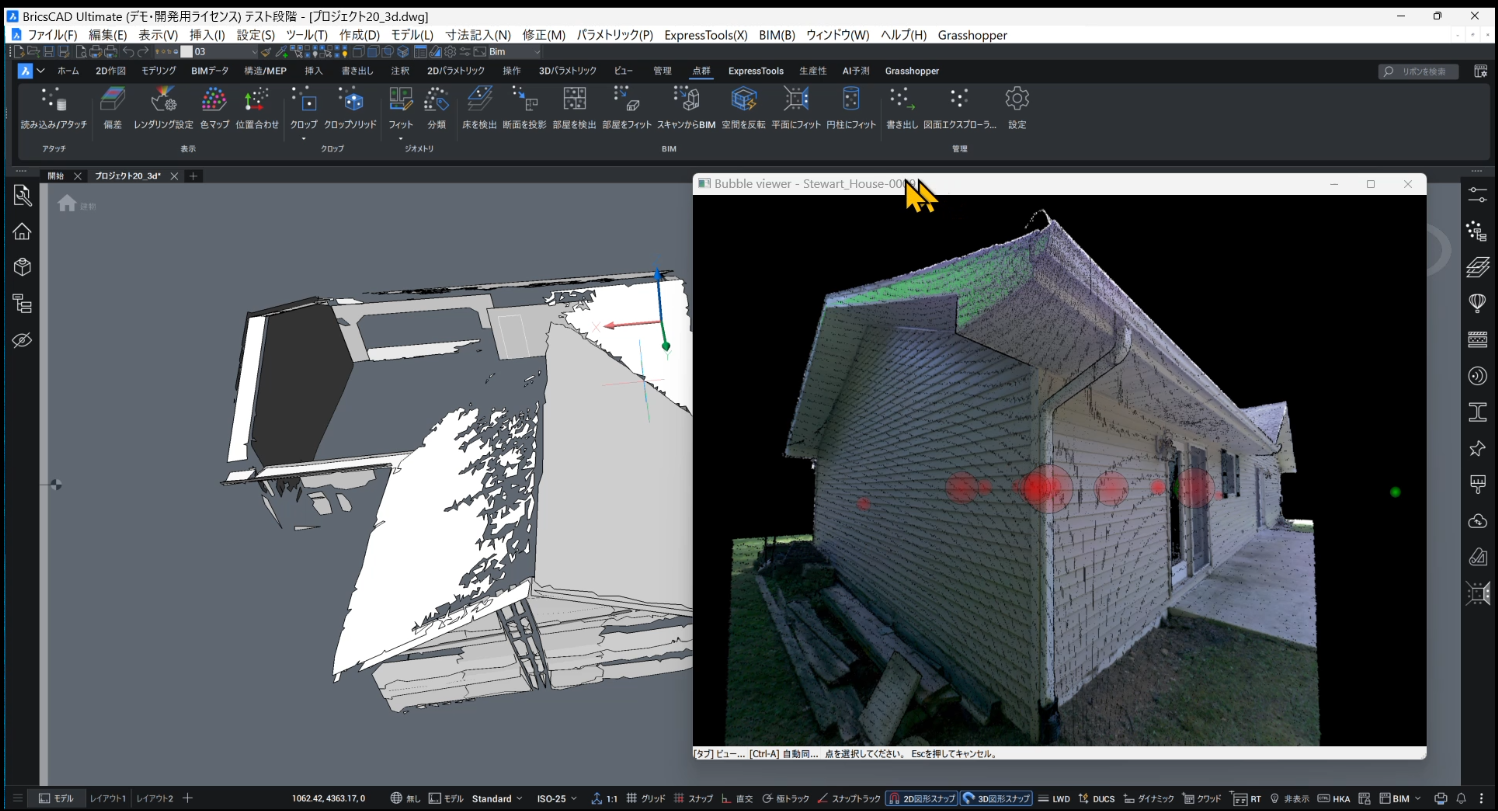Open point cloud 設定 gear icon
Image resolution: width=1498 pixels, height=811 pixels.
tap(1017, 100)
